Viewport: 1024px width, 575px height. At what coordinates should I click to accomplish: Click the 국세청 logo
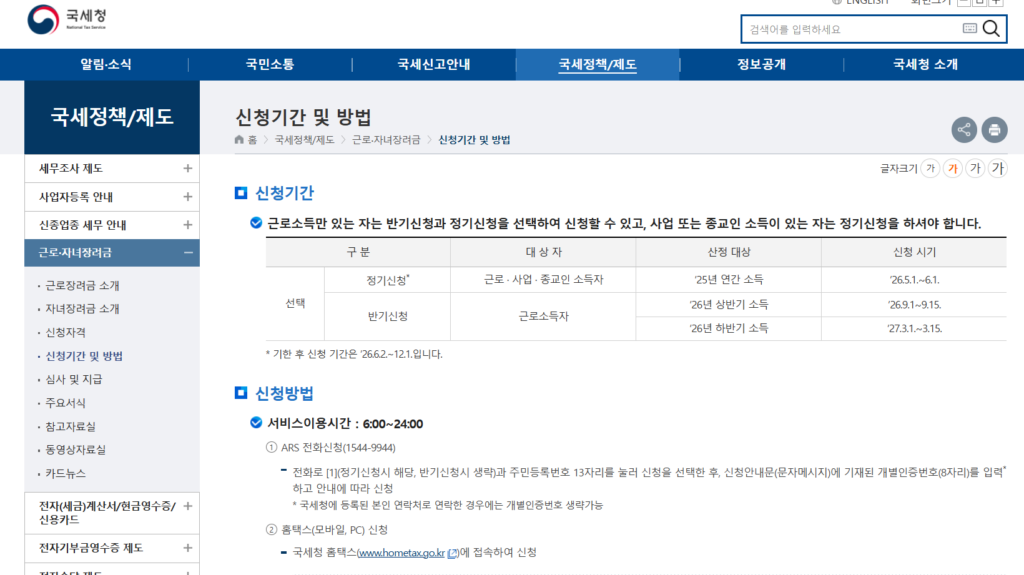67,18
